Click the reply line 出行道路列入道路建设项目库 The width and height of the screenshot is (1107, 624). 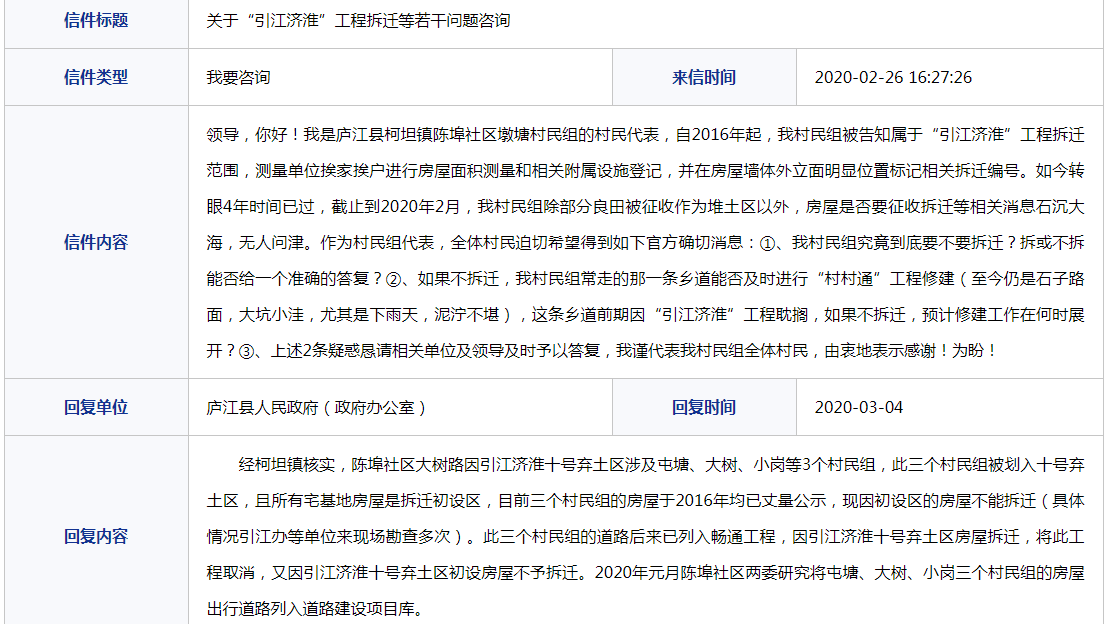pos(316,608)
